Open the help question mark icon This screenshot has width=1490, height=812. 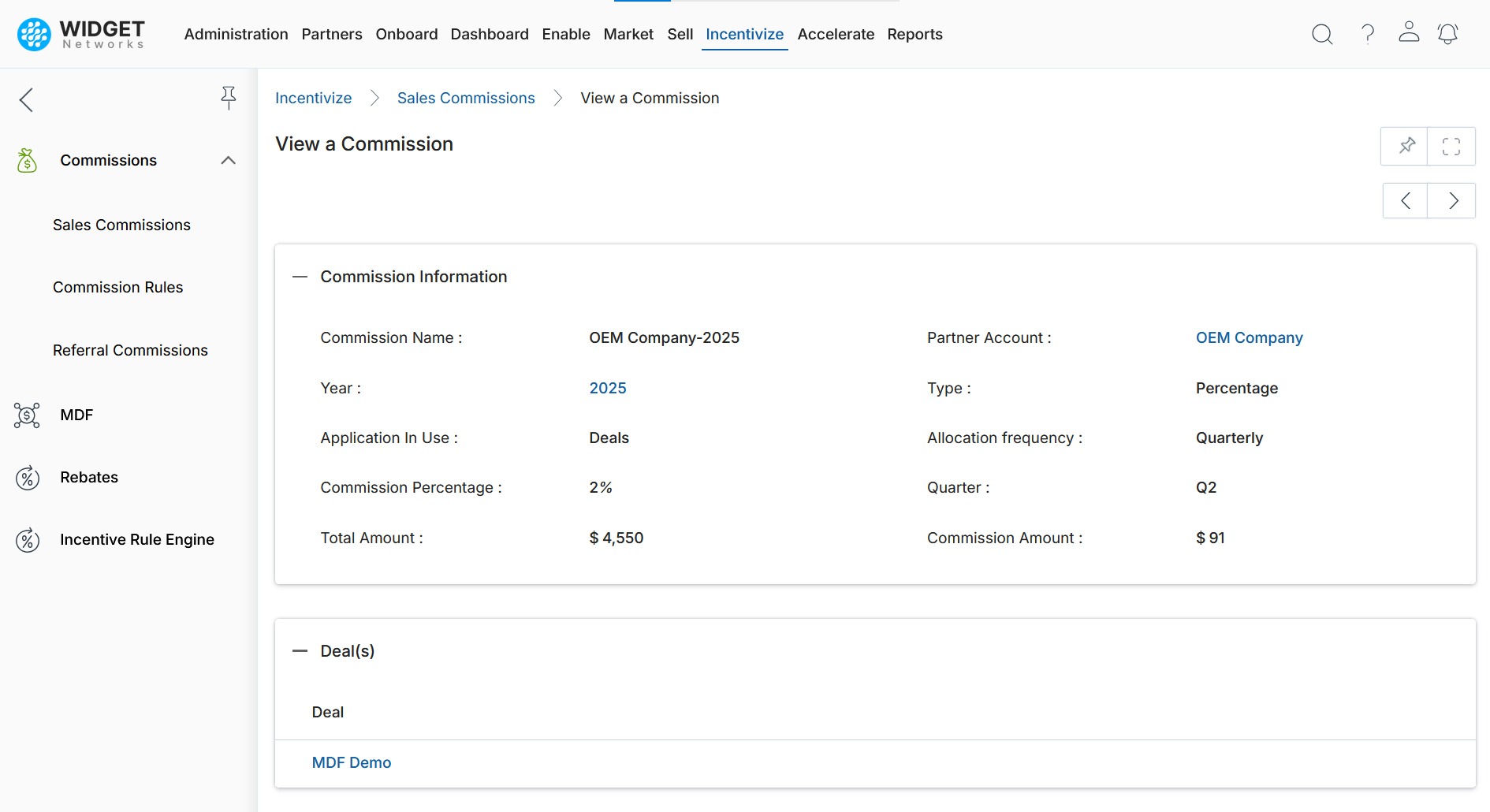pyautogui.click(x=1368, y=34)
